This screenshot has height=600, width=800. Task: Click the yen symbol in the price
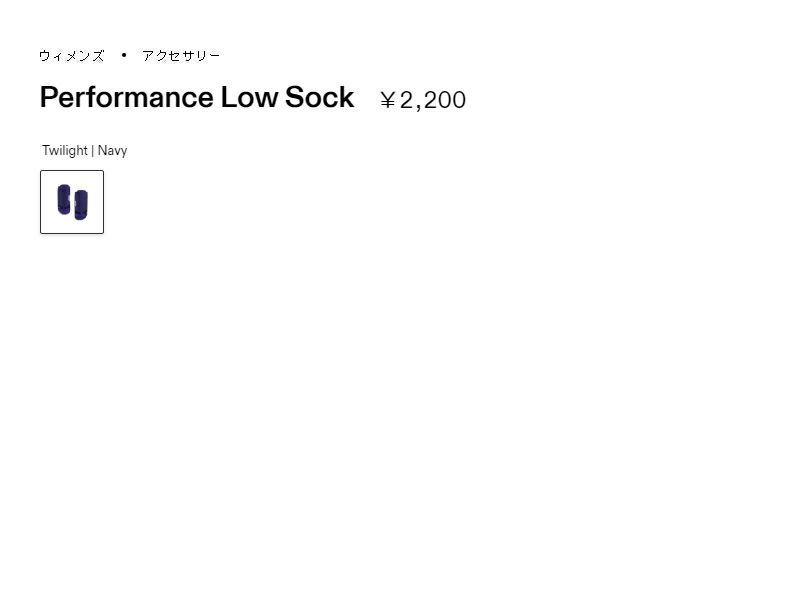click(388, 100)
